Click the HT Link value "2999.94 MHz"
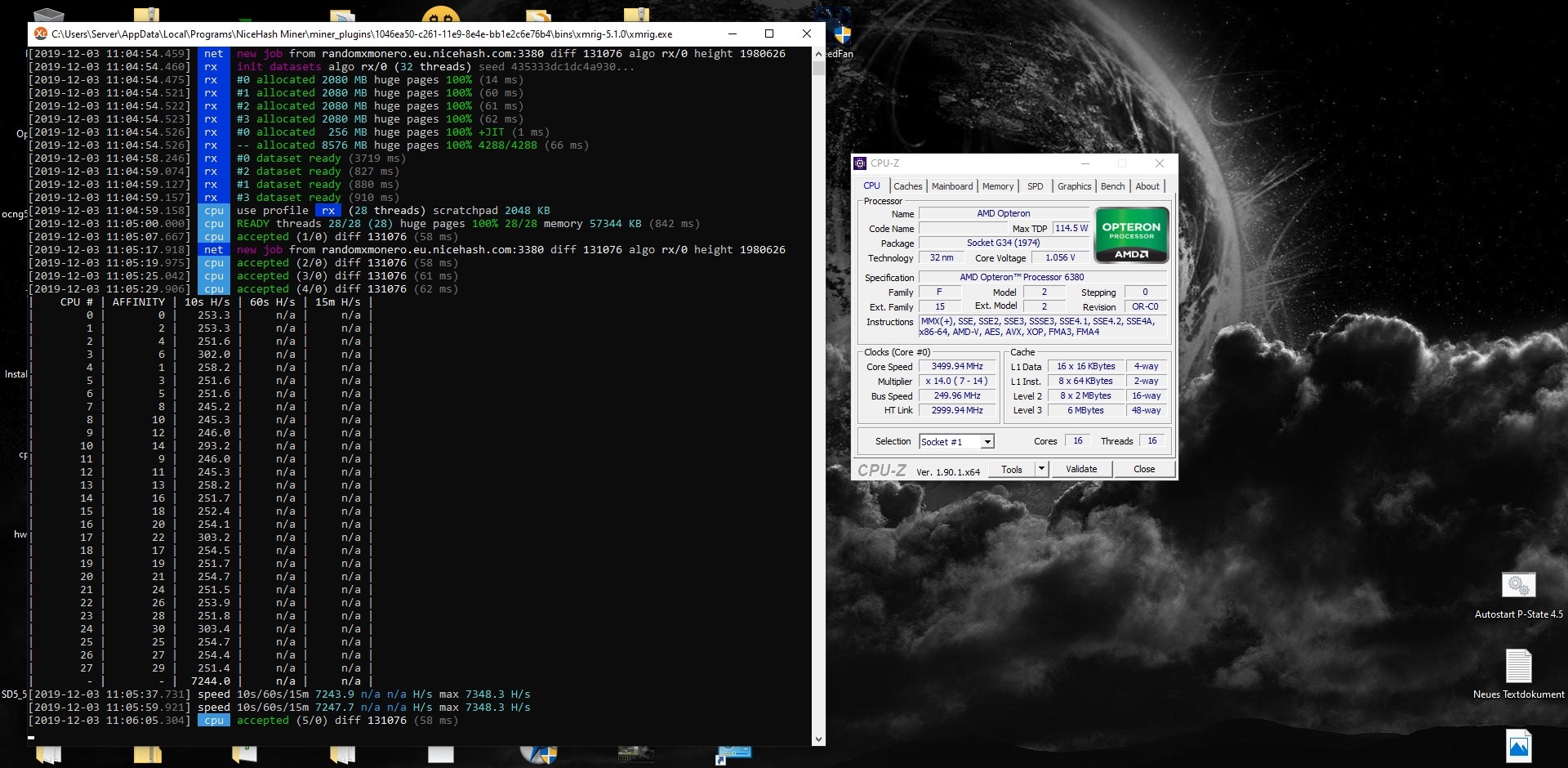 (957, 410)
